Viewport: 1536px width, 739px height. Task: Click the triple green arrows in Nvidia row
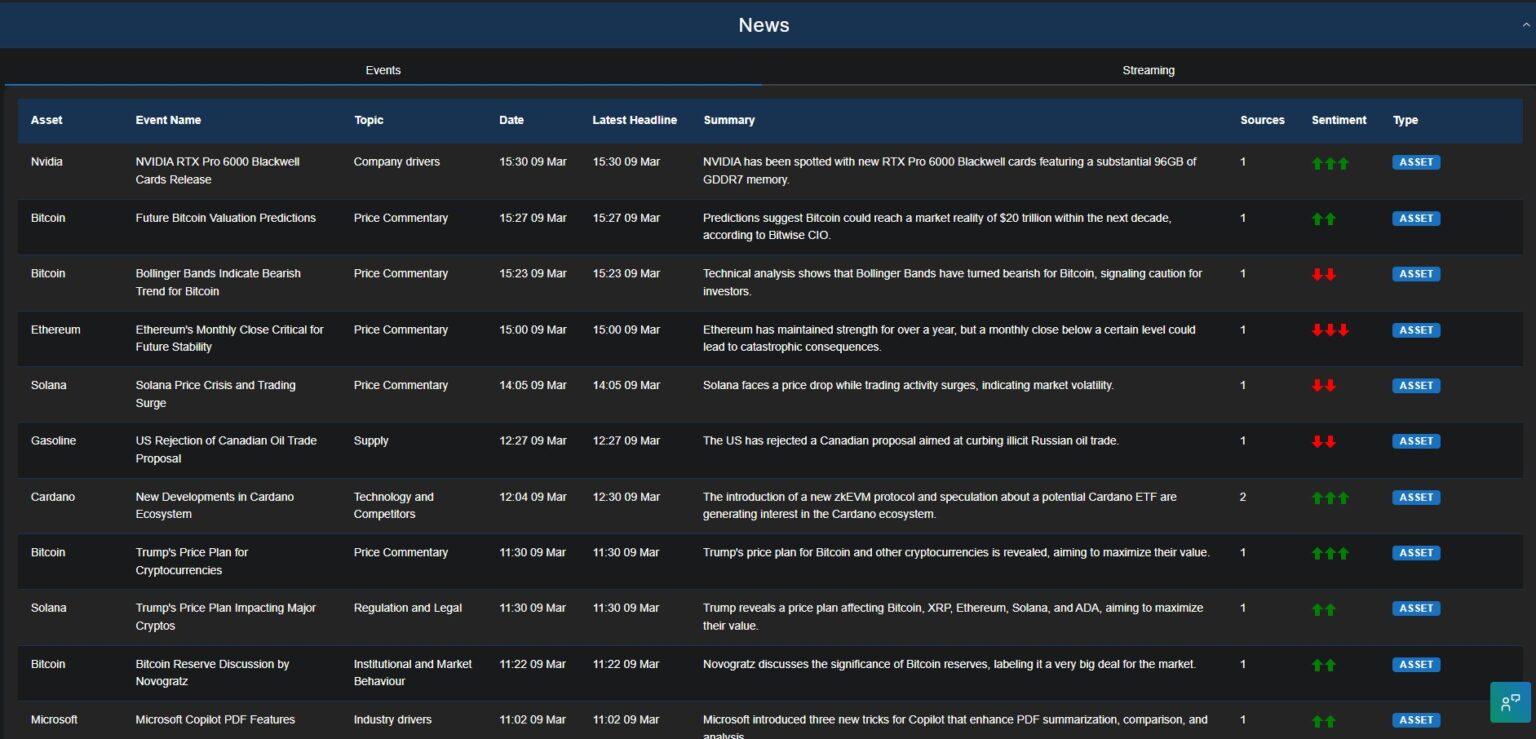pos(1330,163)
